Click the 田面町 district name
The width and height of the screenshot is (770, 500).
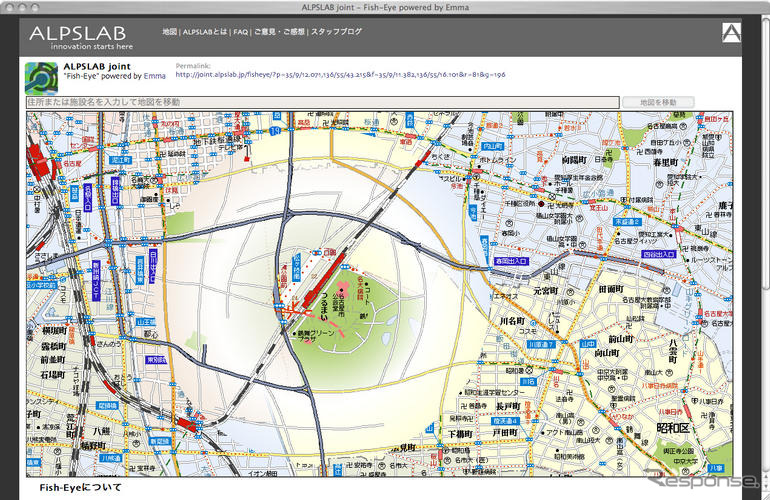(611, 289)
